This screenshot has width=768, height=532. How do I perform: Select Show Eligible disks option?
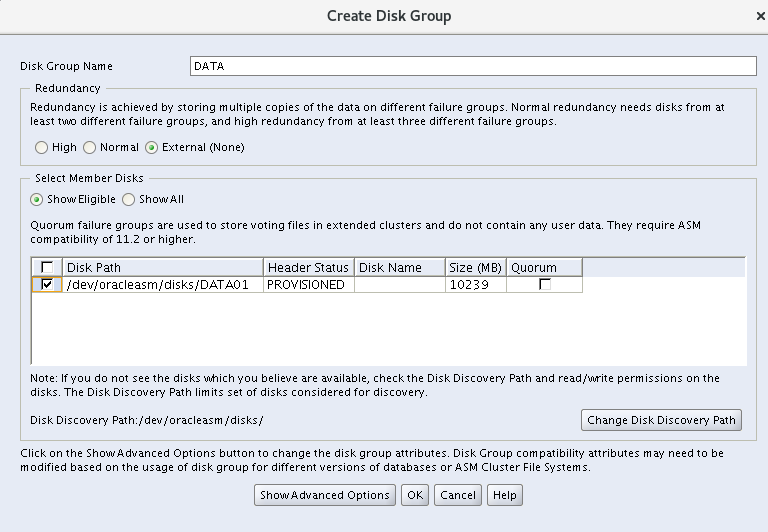[x=37, y=199]
